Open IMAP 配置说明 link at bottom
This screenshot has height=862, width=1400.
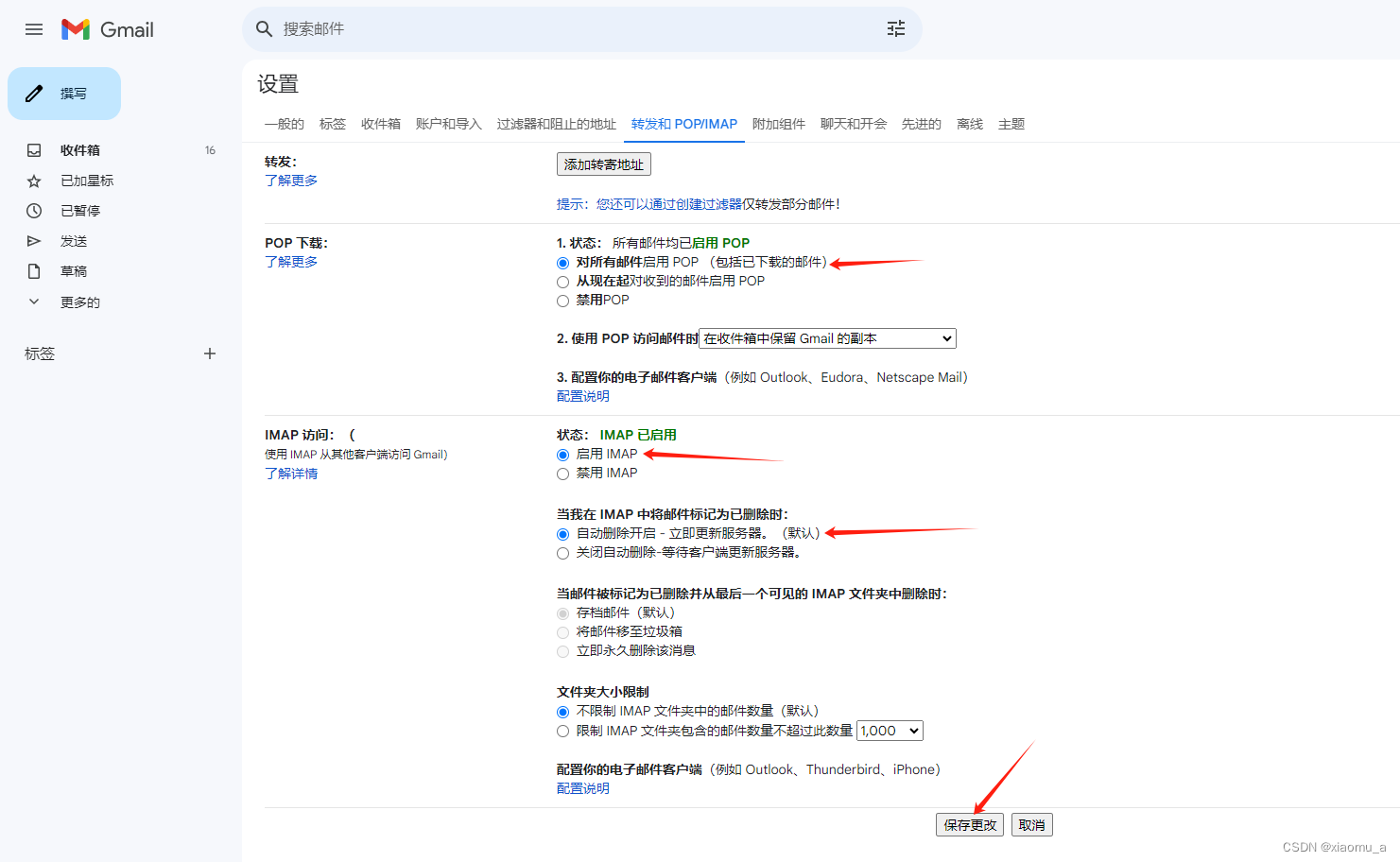point(583,788)
